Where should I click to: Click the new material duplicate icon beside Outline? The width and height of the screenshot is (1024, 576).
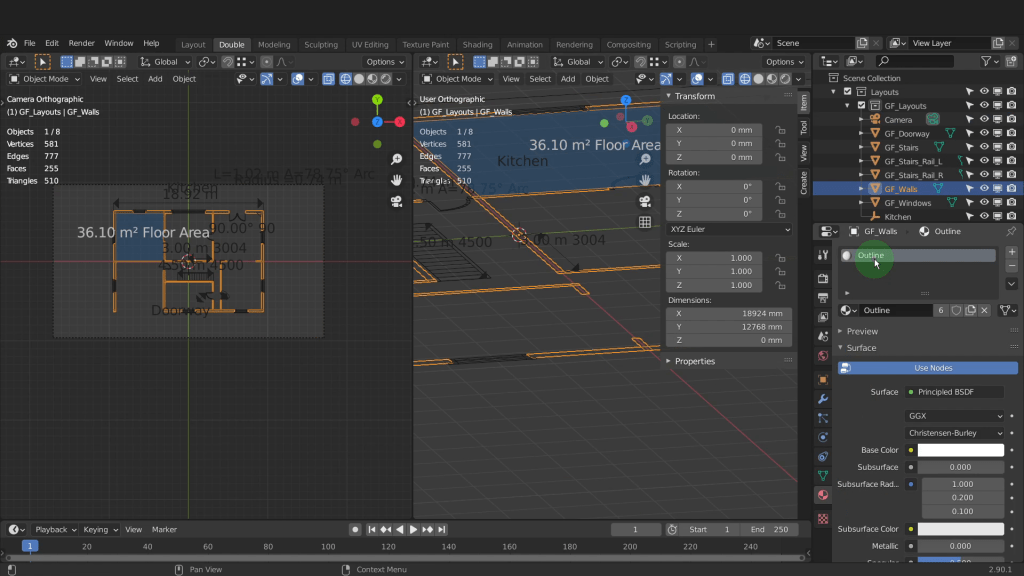970,311
